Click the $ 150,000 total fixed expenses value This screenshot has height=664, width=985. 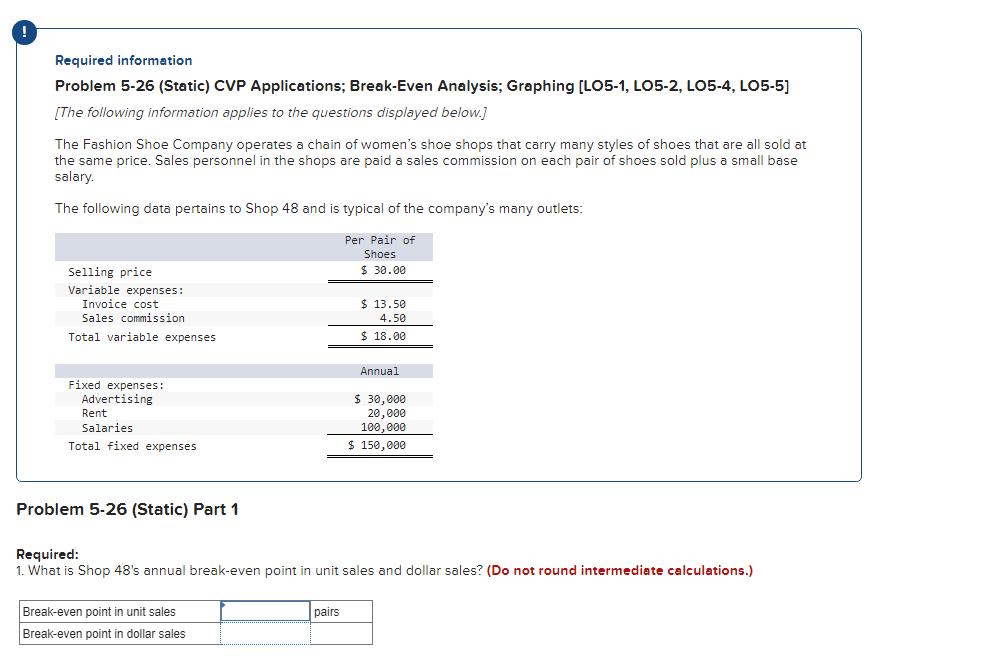click(x=377, y=445)
